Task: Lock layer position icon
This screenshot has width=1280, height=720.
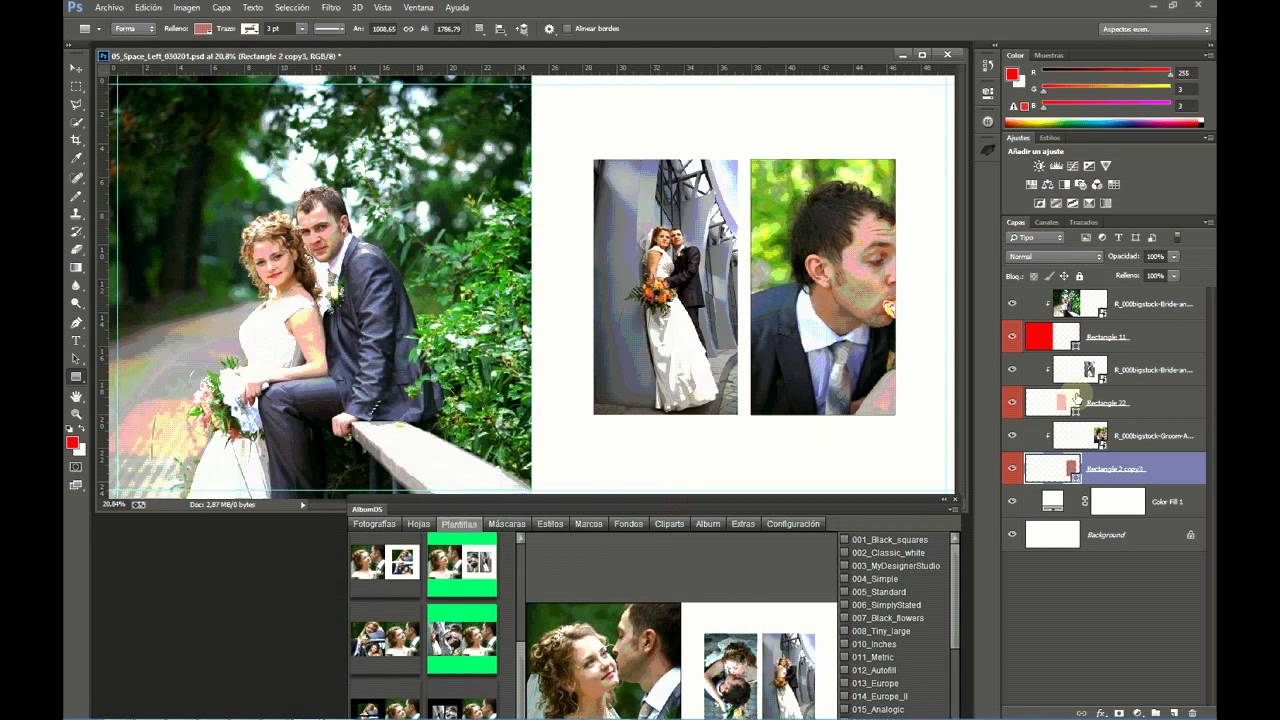Action: click(x=1064, y=276)
